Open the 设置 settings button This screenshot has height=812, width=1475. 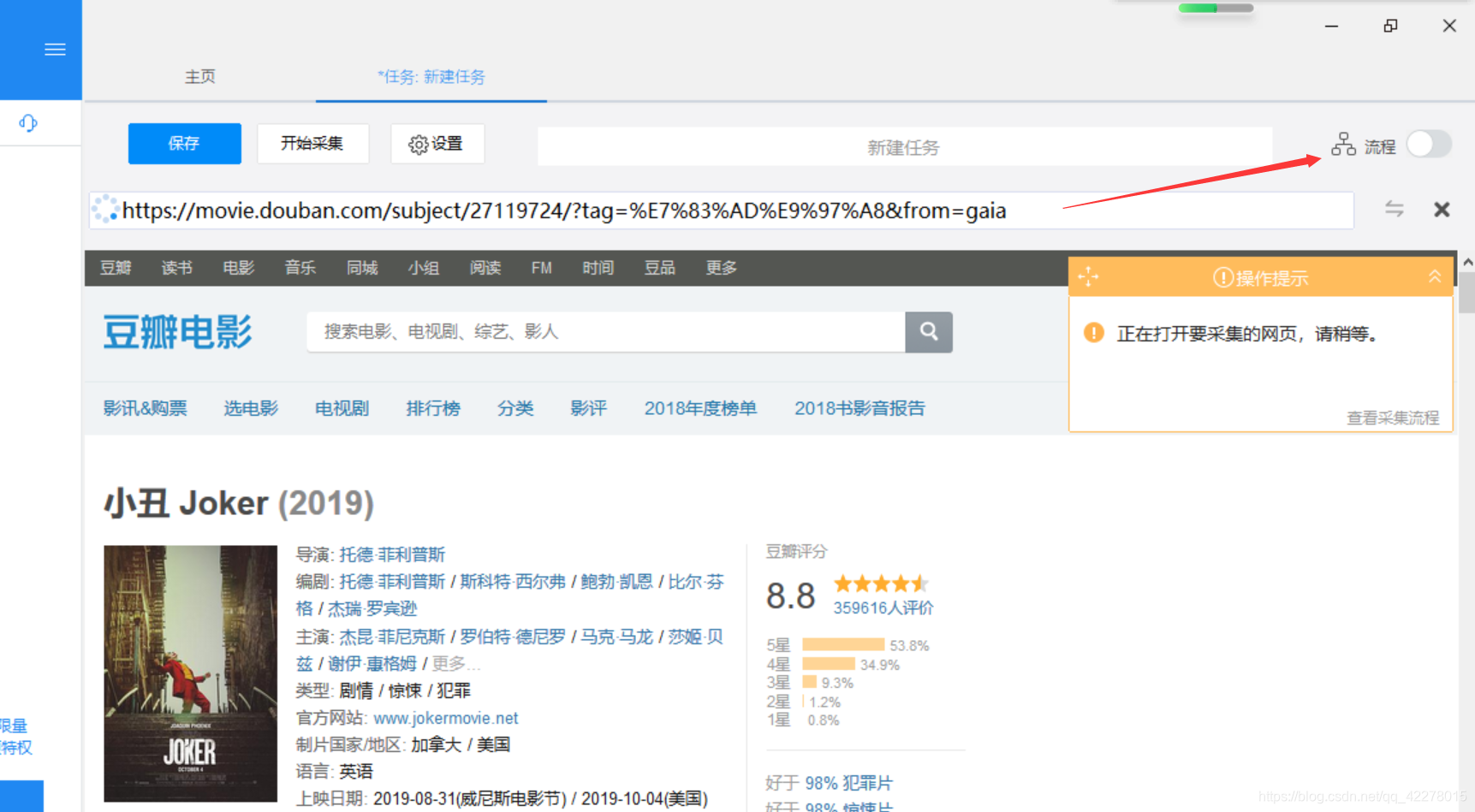(437, 144)
